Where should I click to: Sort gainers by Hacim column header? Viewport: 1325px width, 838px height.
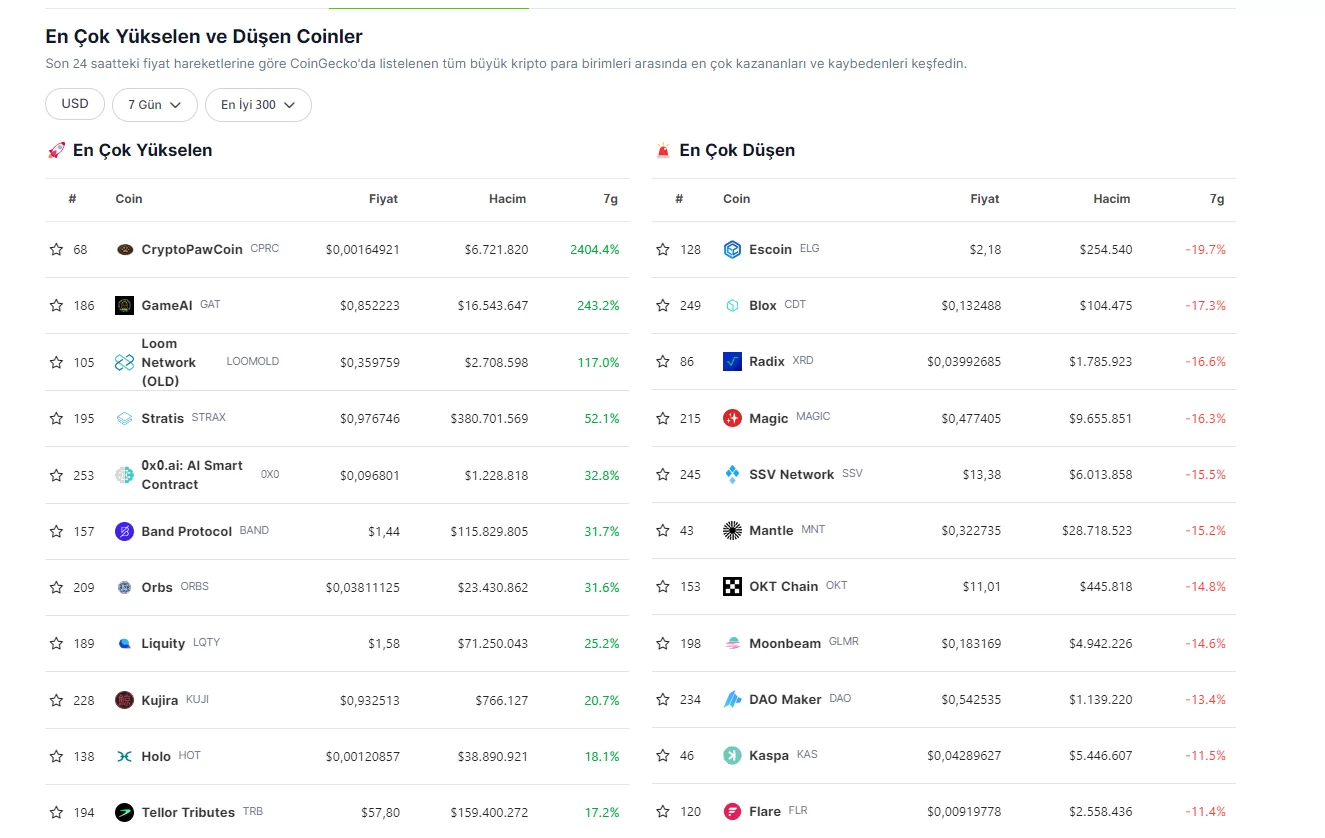point(507,199)
